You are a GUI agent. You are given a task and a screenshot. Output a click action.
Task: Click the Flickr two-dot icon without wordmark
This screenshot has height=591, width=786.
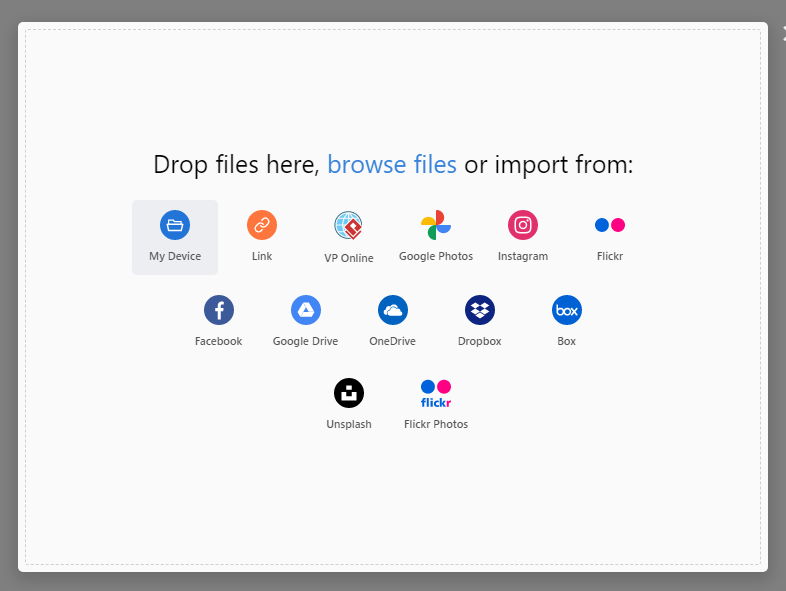click(x=609, y=226)
